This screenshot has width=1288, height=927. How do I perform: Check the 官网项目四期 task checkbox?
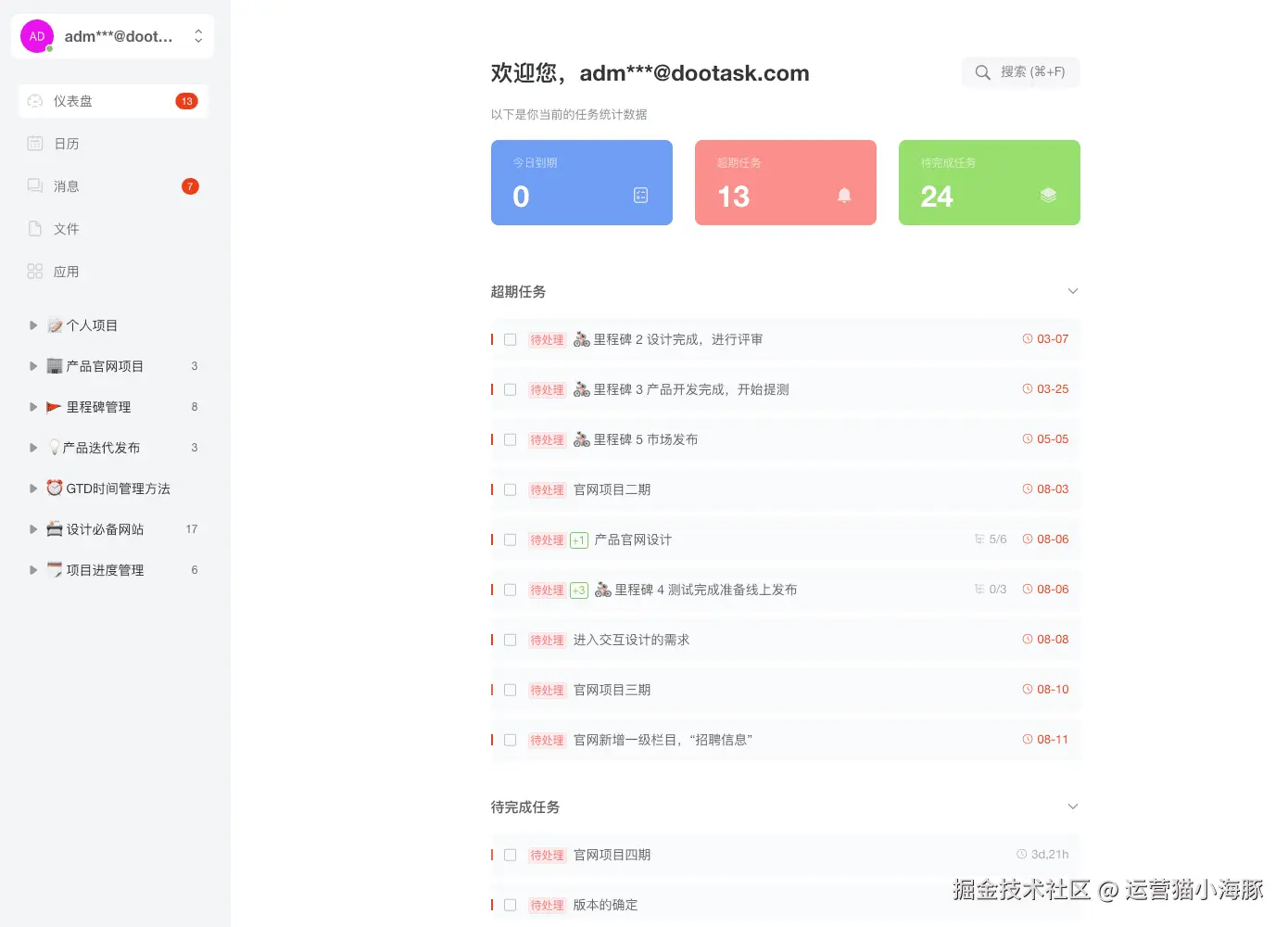tap(510, 855)
